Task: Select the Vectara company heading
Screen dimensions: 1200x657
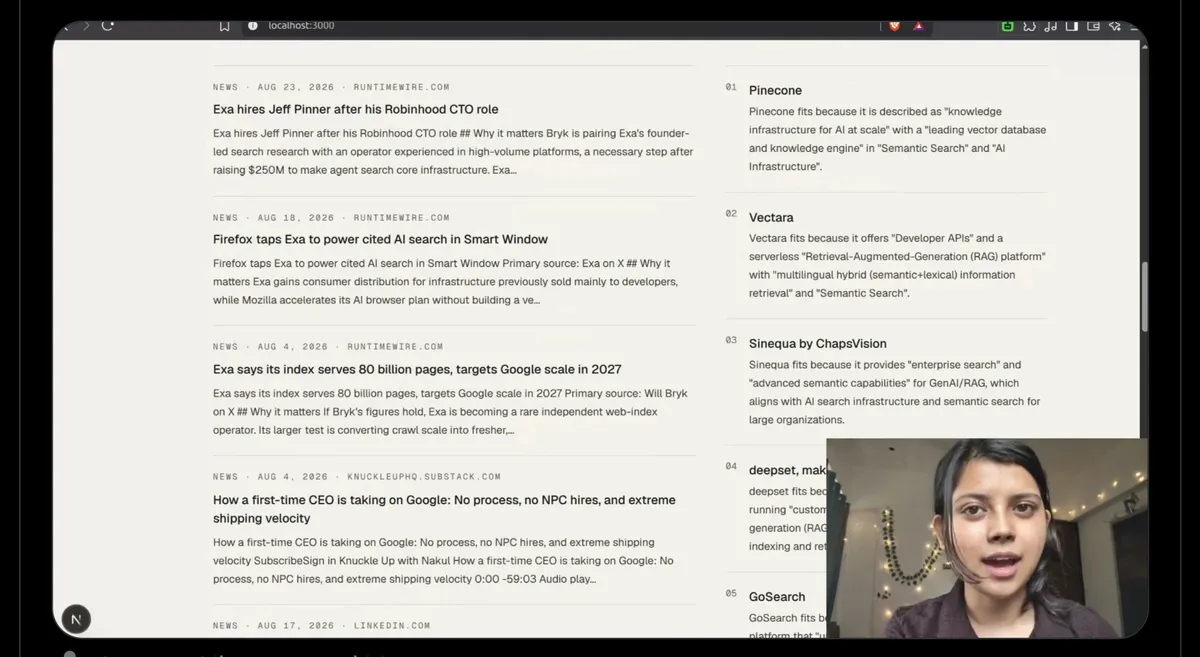Action: click(771, 217)
